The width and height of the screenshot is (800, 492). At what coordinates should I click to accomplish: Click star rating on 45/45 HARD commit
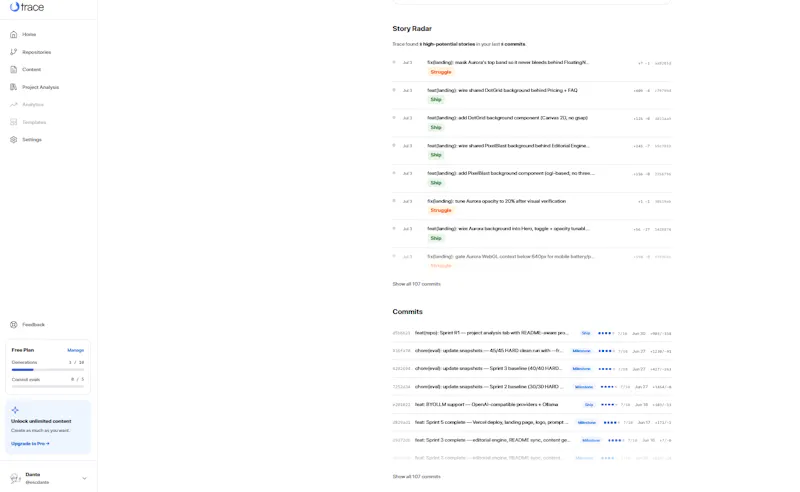[x=607, y=351]
